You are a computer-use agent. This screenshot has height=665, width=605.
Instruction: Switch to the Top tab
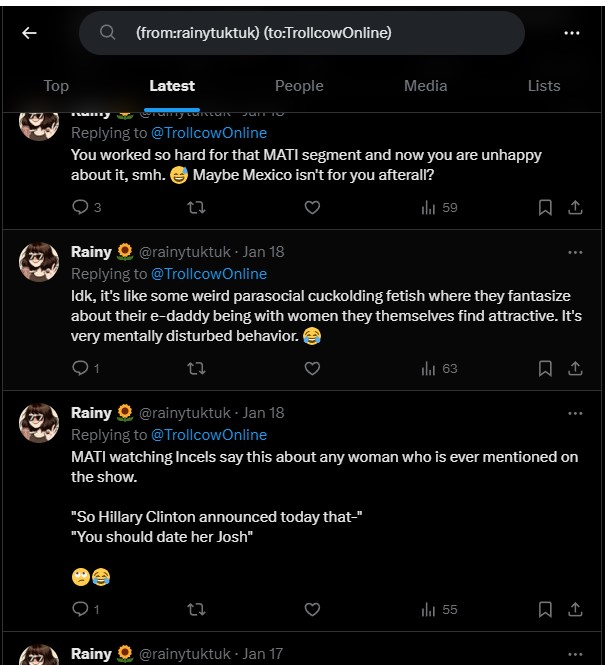click(x=56, y=86)
